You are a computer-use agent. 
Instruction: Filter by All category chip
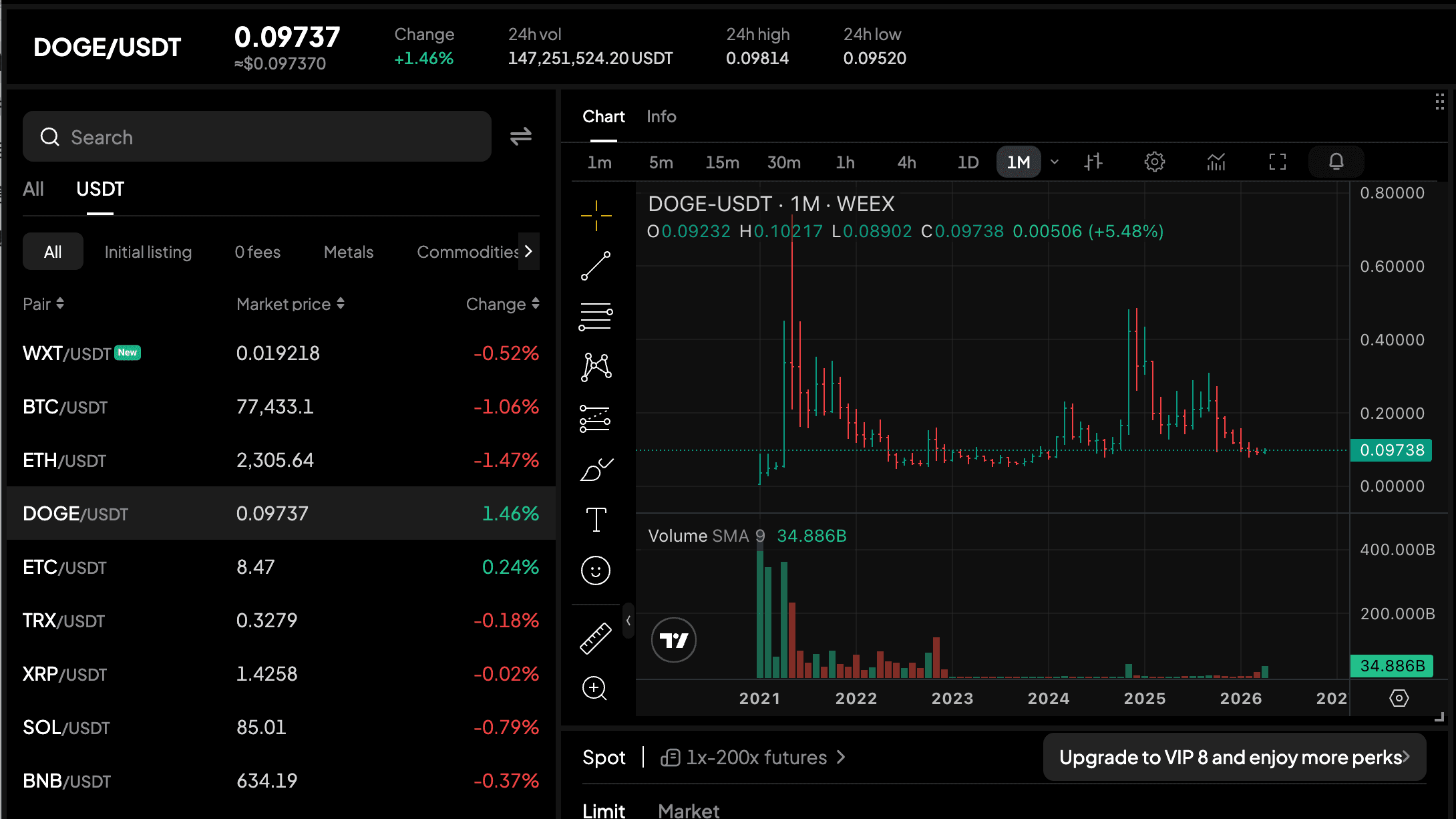(x=53, y=251)
